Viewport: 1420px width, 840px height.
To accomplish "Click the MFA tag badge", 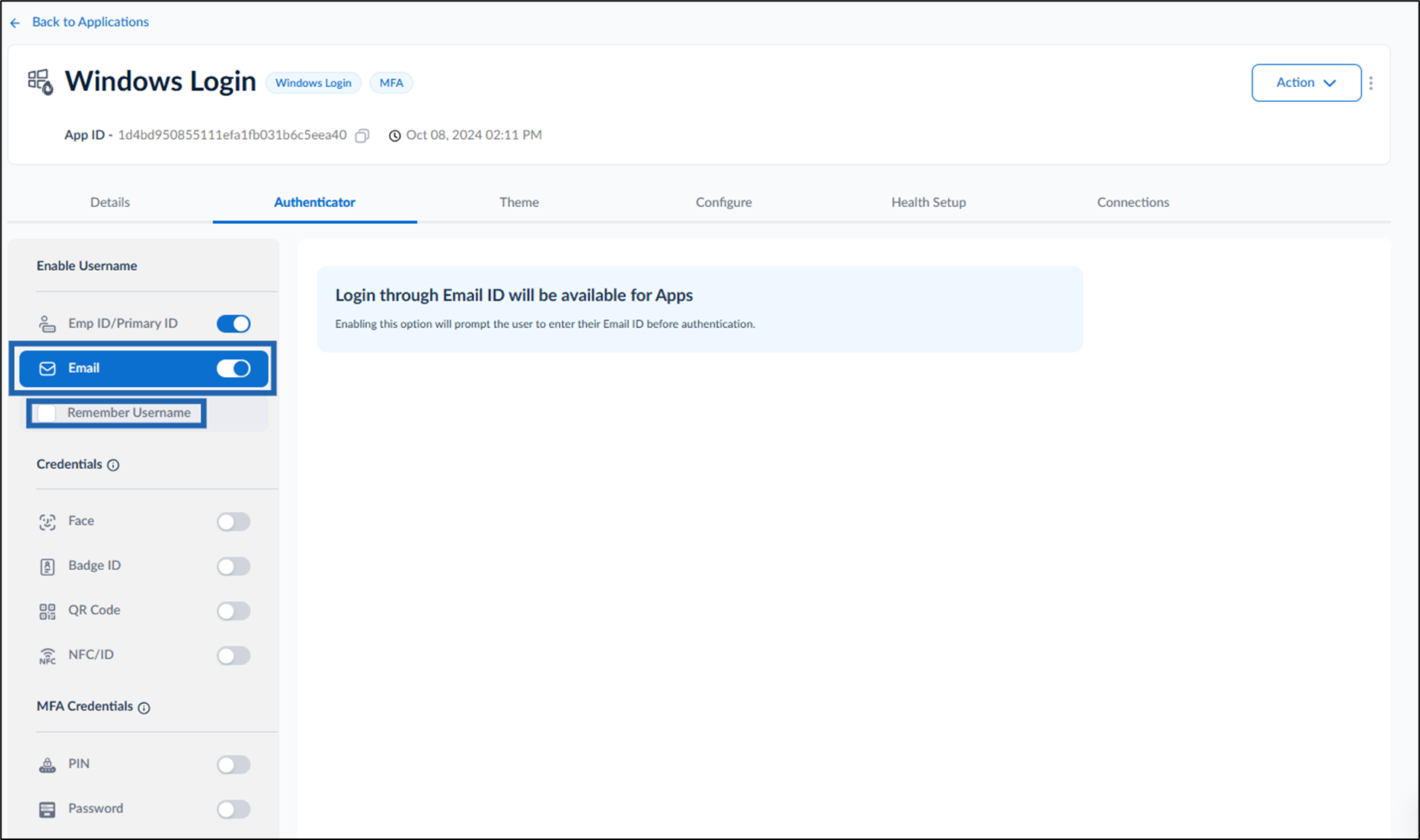I will pos(391,83).
